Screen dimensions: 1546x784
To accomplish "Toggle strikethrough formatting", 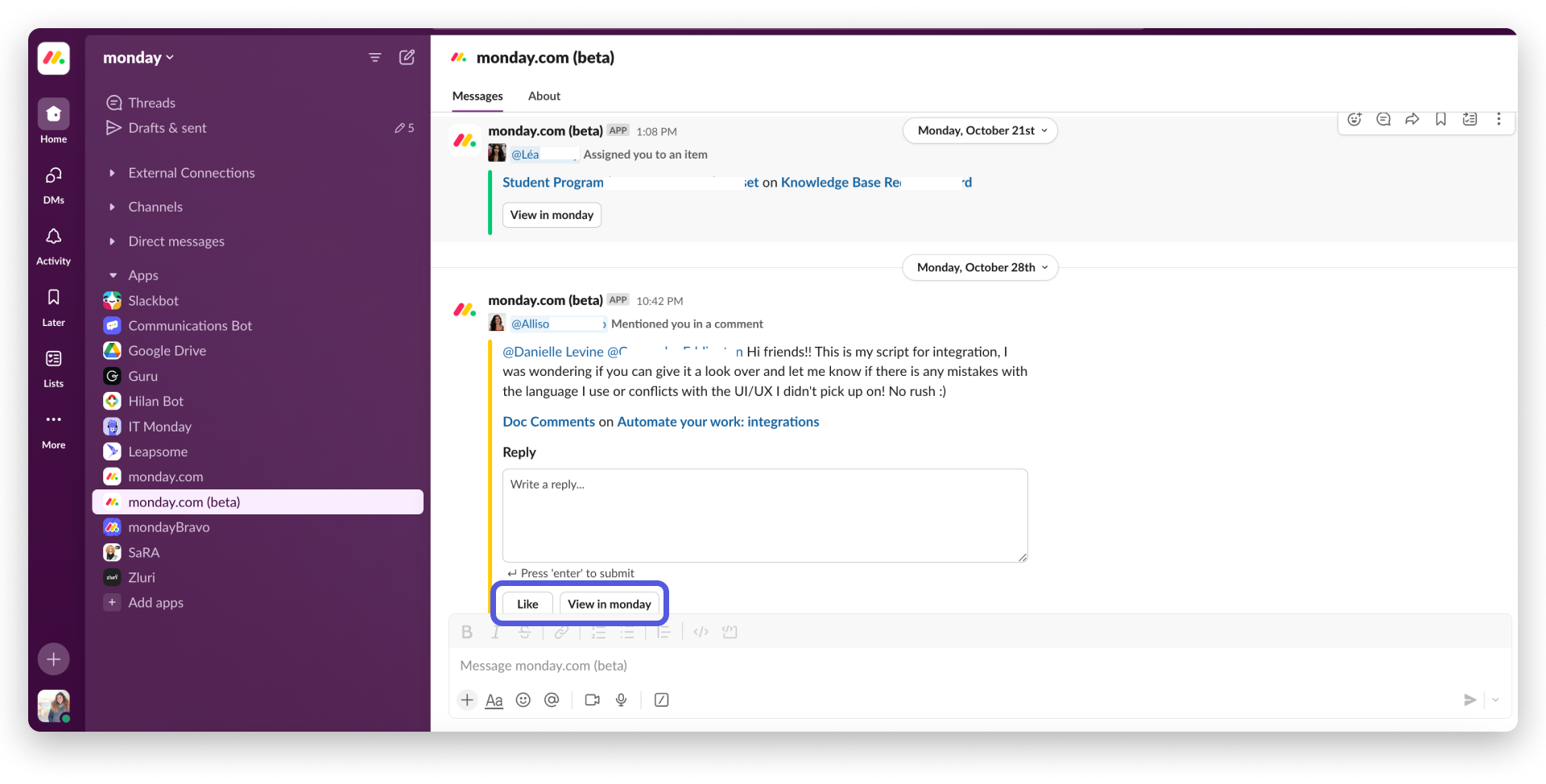I will [x=525, y=632].
